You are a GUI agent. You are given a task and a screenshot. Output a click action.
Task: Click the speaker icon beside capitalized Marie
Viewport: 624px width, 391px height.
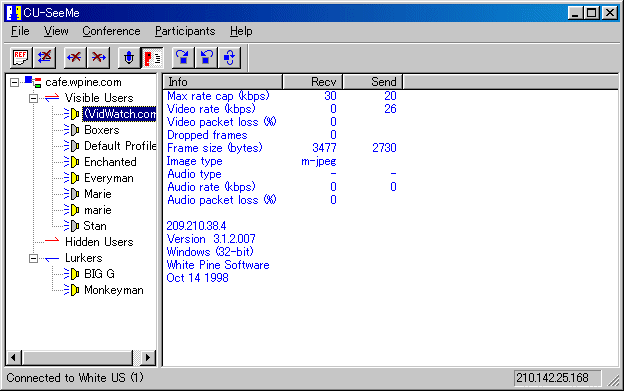click(72, 194)
